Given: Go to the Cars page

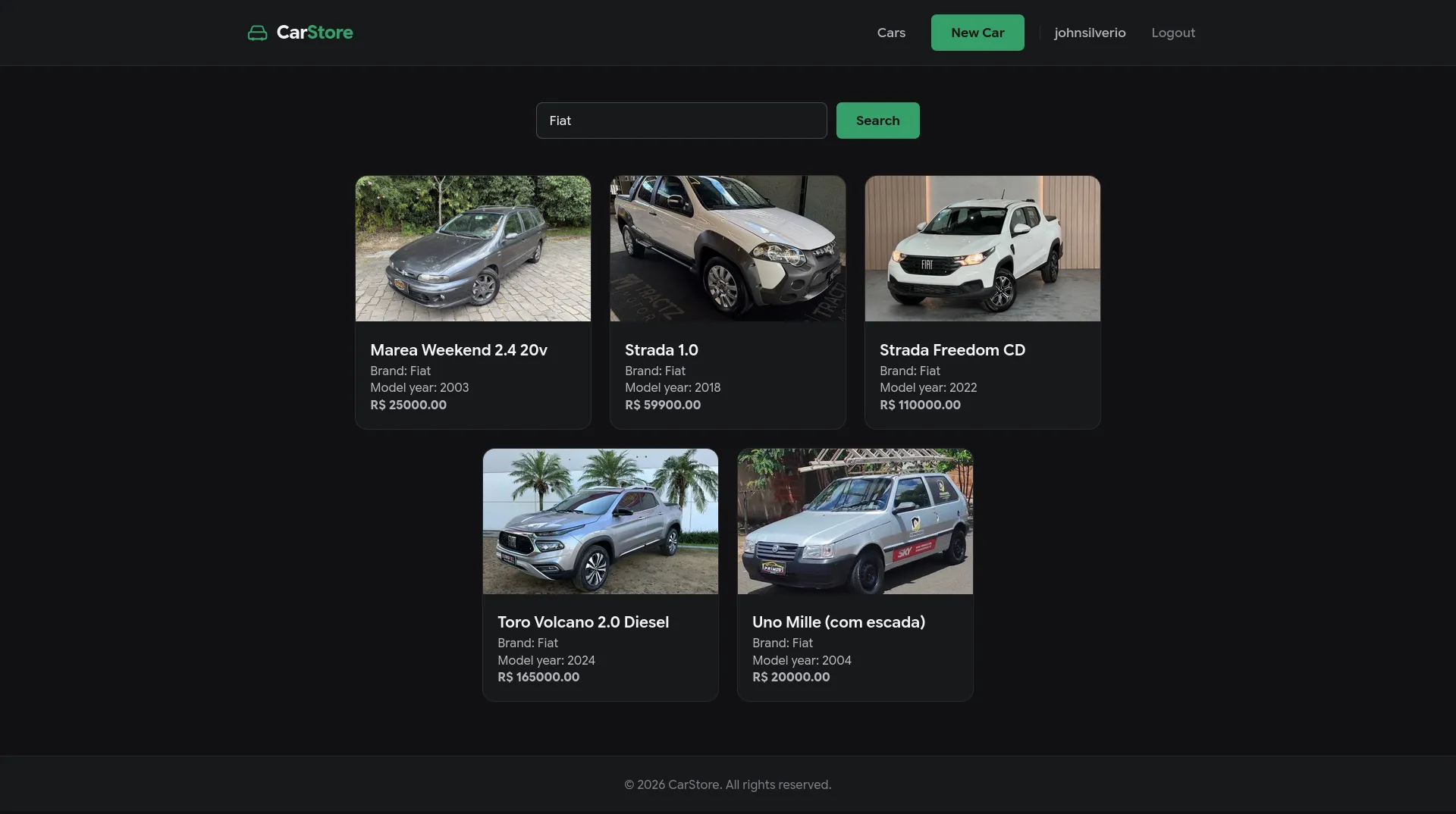Looking at the screenshot, I should tap(891, 33).
